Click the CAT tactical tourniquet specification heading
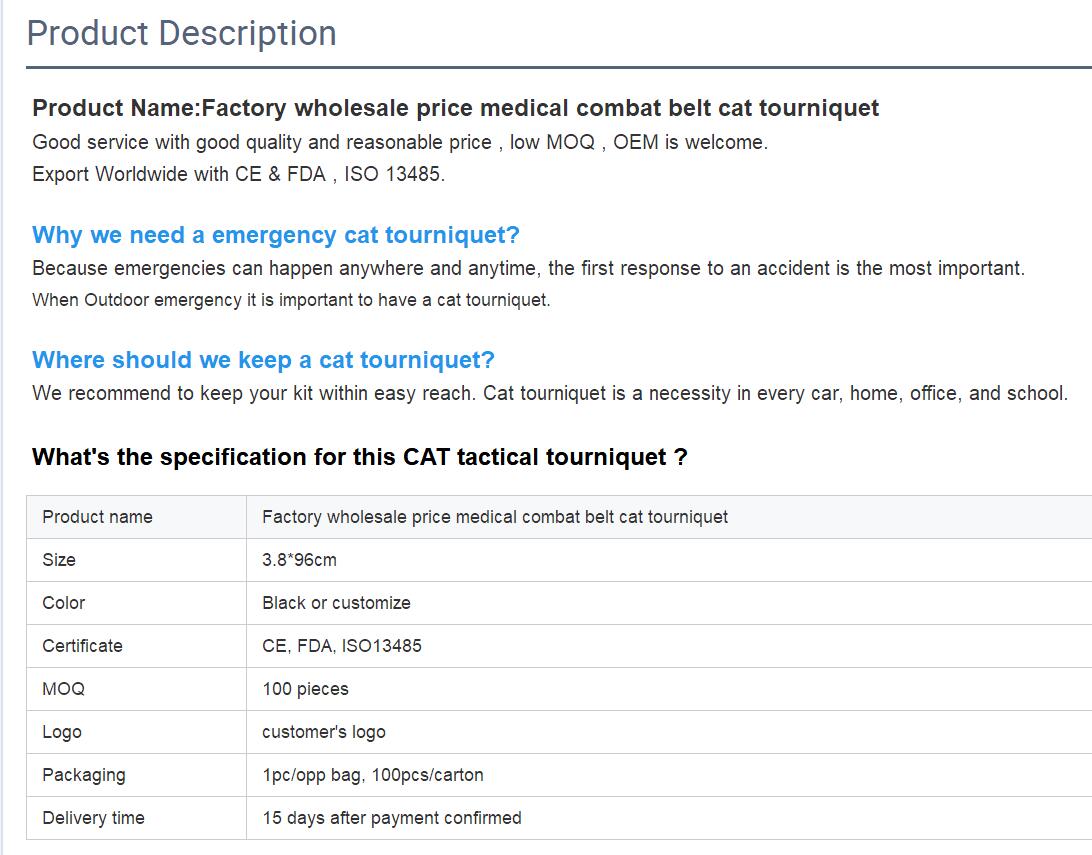This screenshot has height=855, width=1092. click(x=359, y=457)
